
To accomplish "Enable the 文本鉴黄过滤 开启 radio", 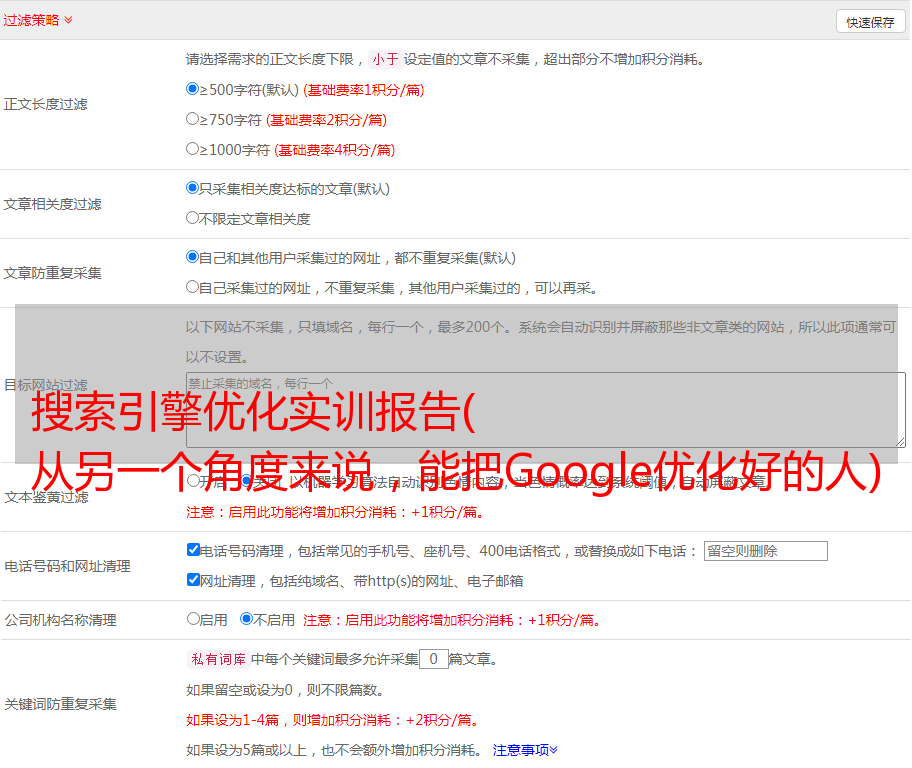I will (194, 481).
